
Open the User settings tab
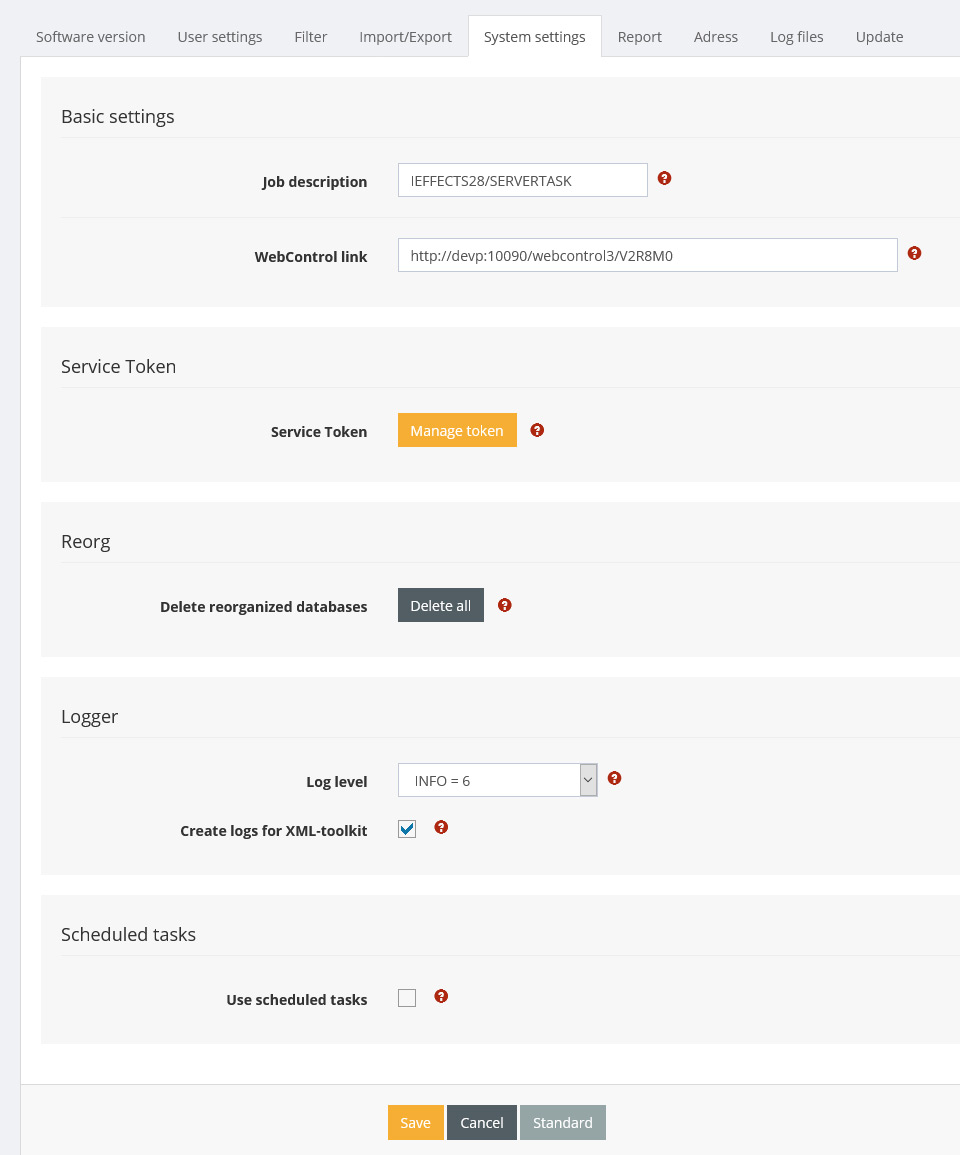[x=220, y=37]
